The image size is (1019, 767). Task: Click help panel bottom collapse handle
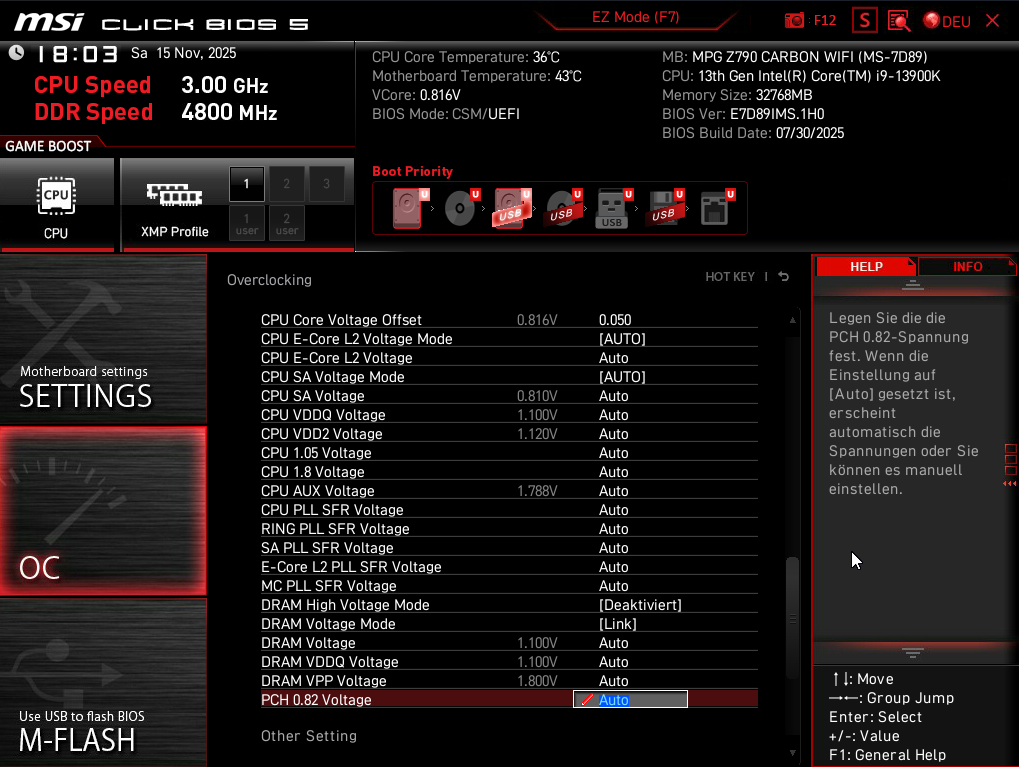click(912, 653)
